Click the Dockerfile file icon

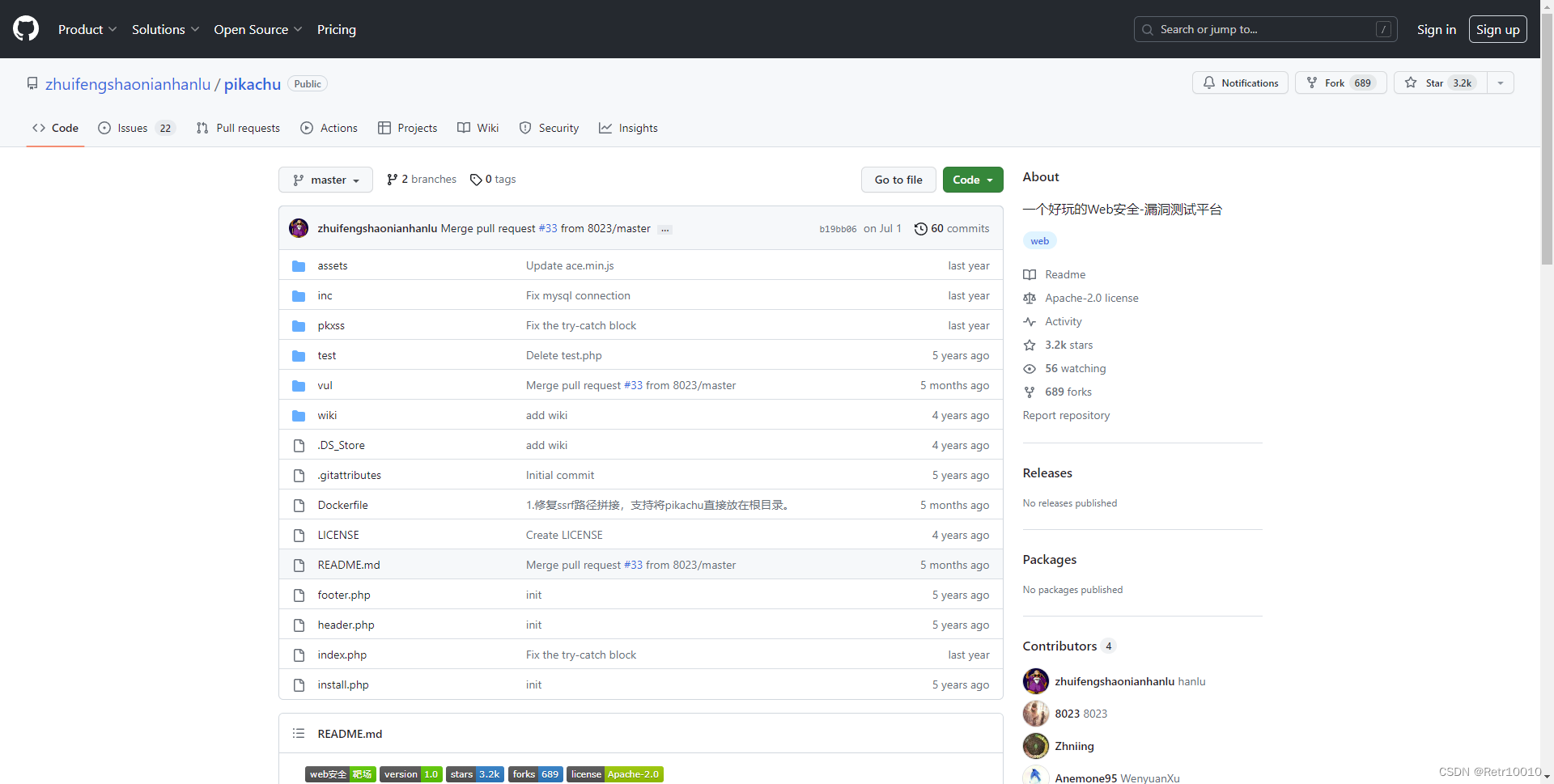click(x=299, y=506)
